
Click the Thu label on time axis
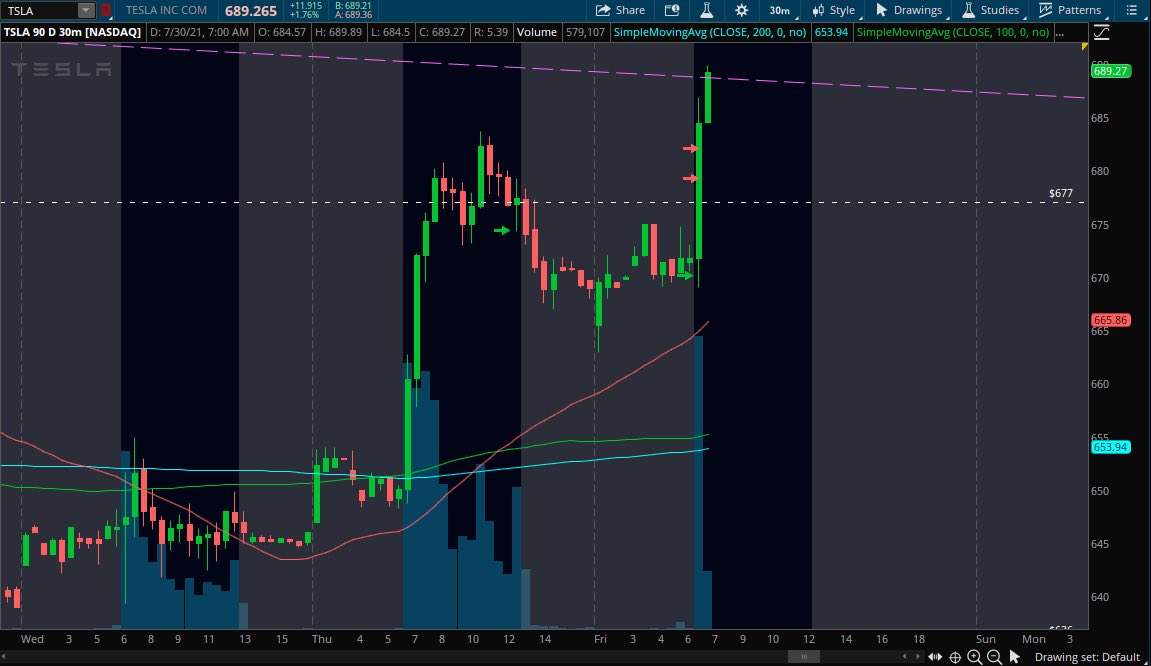pyautogui.click(x=322, y=639)
